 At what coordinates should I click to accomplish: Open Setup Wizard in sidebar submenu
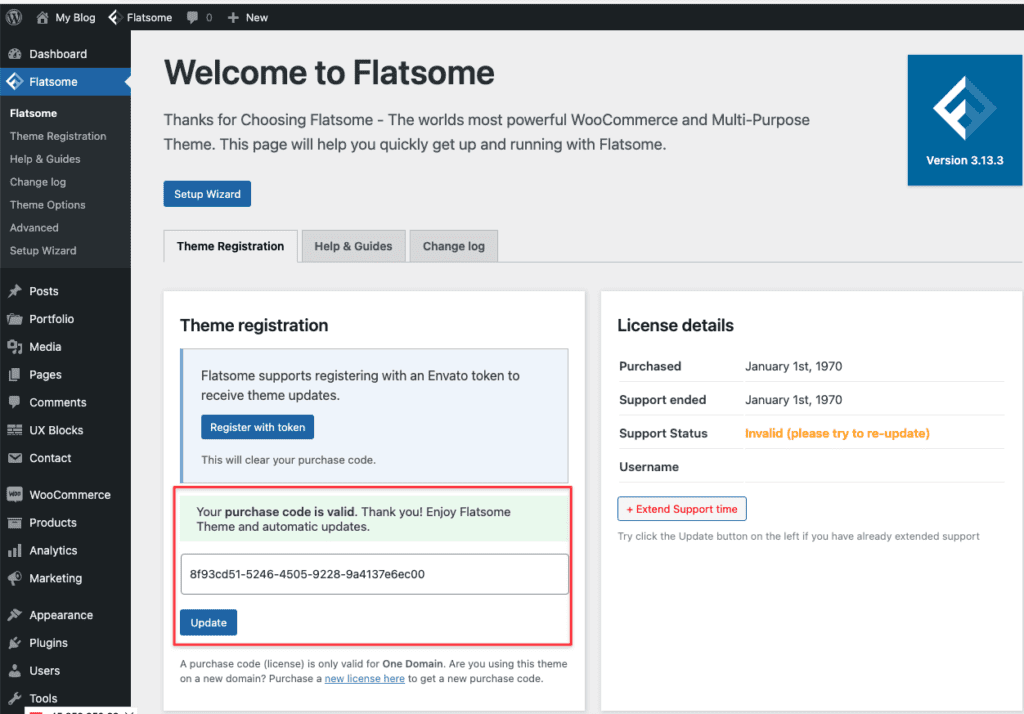[x=43, y=250]
